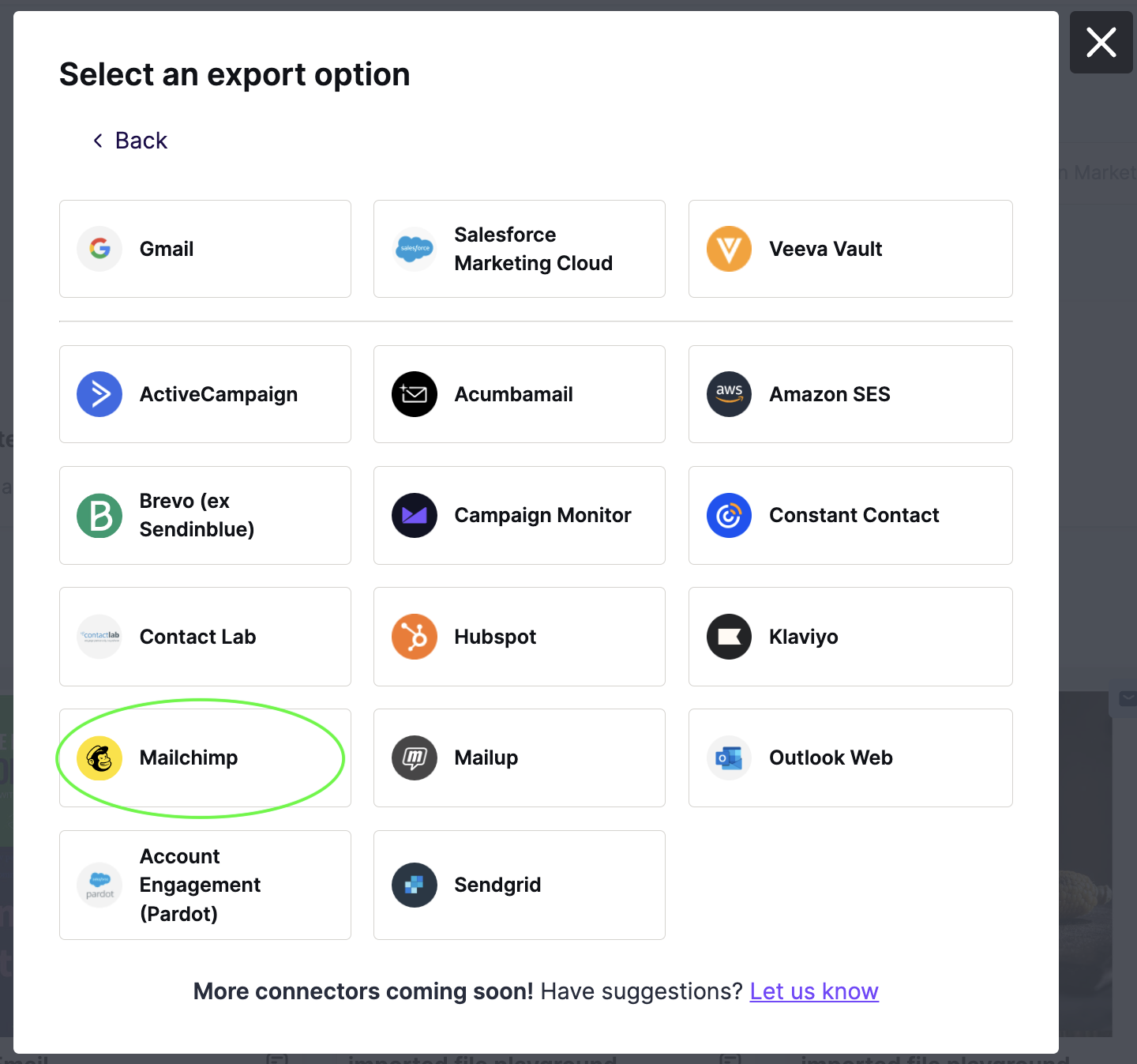Choose the Acumbamail connector
1137x1064 pixels.
pyautogui.click(x=520, y=394)
